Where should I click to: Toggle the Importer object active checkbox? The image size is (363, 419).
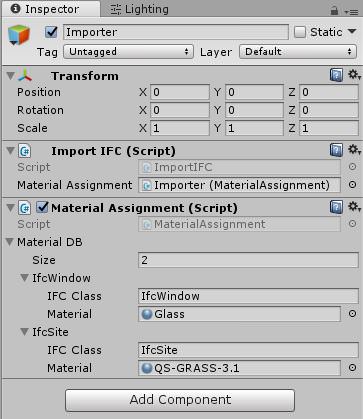pyautogui.click(x=51, y=32)
